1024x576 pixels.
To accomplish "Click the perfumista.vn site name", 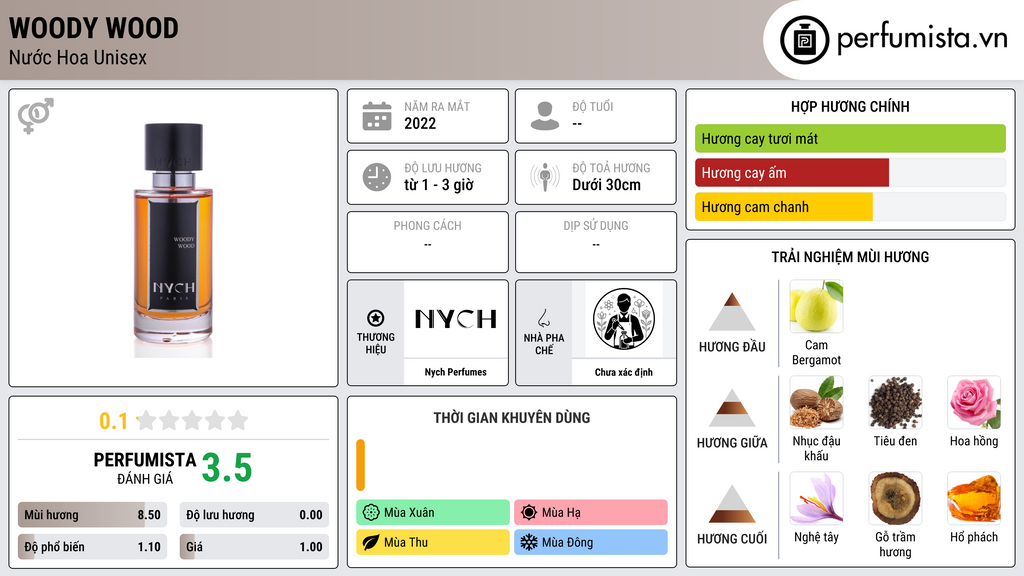I will pos(922,39).
